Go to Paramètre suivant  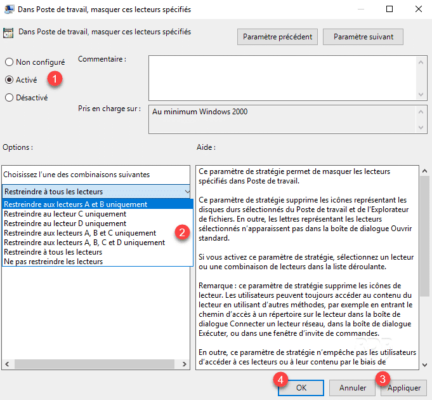click(363, 37)
